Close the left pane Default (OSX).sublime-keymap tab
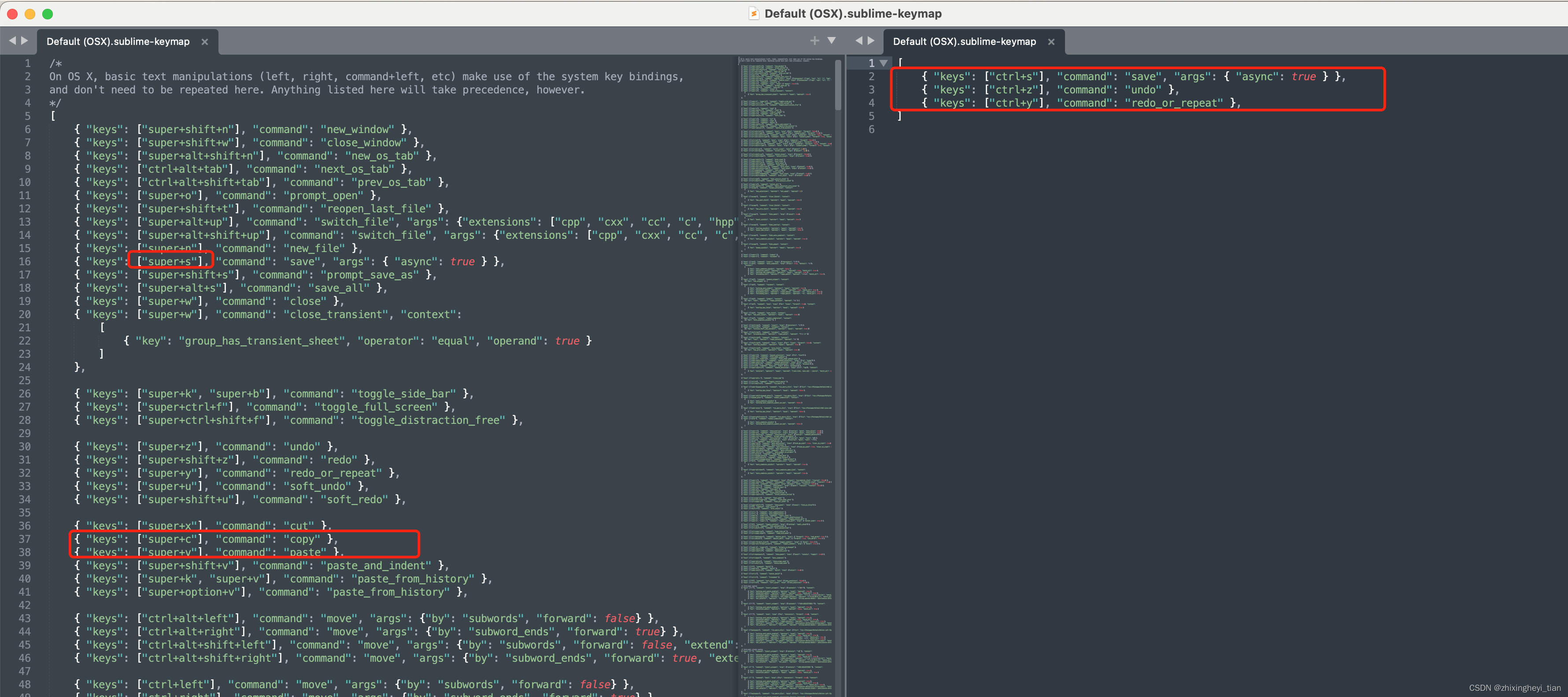This screenshot has height=697, width=1568. pos(204,42)
